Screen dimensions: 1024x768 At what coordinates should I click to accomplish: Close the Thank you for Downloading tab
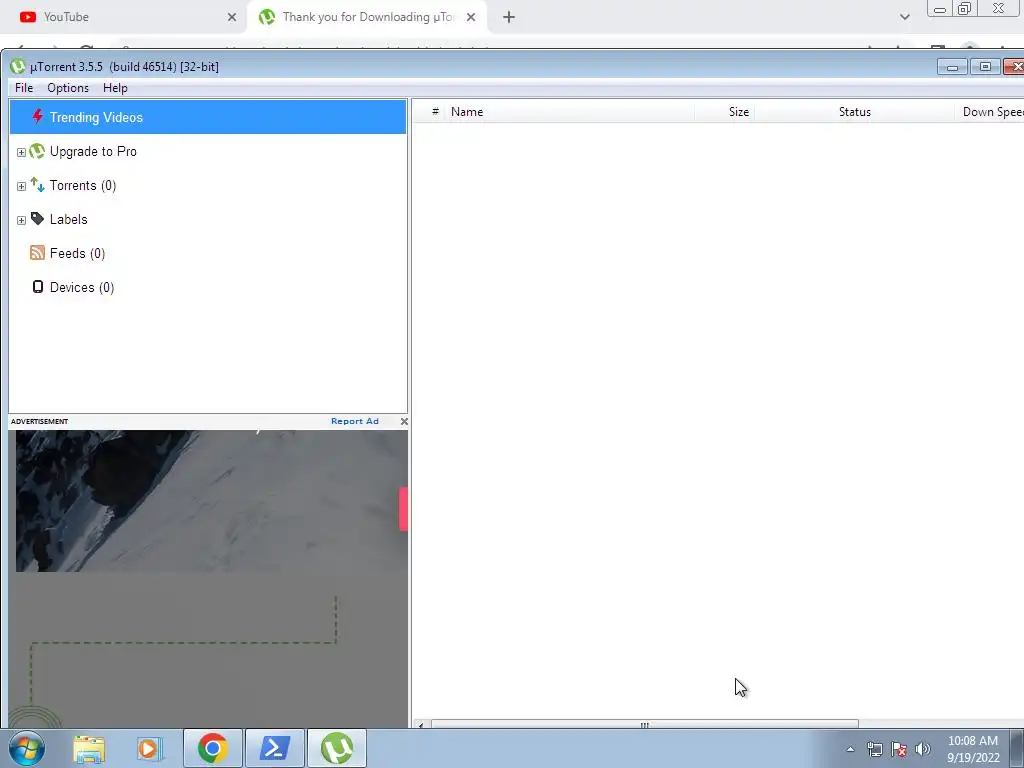pyautogui.click(x=471, y=17)
